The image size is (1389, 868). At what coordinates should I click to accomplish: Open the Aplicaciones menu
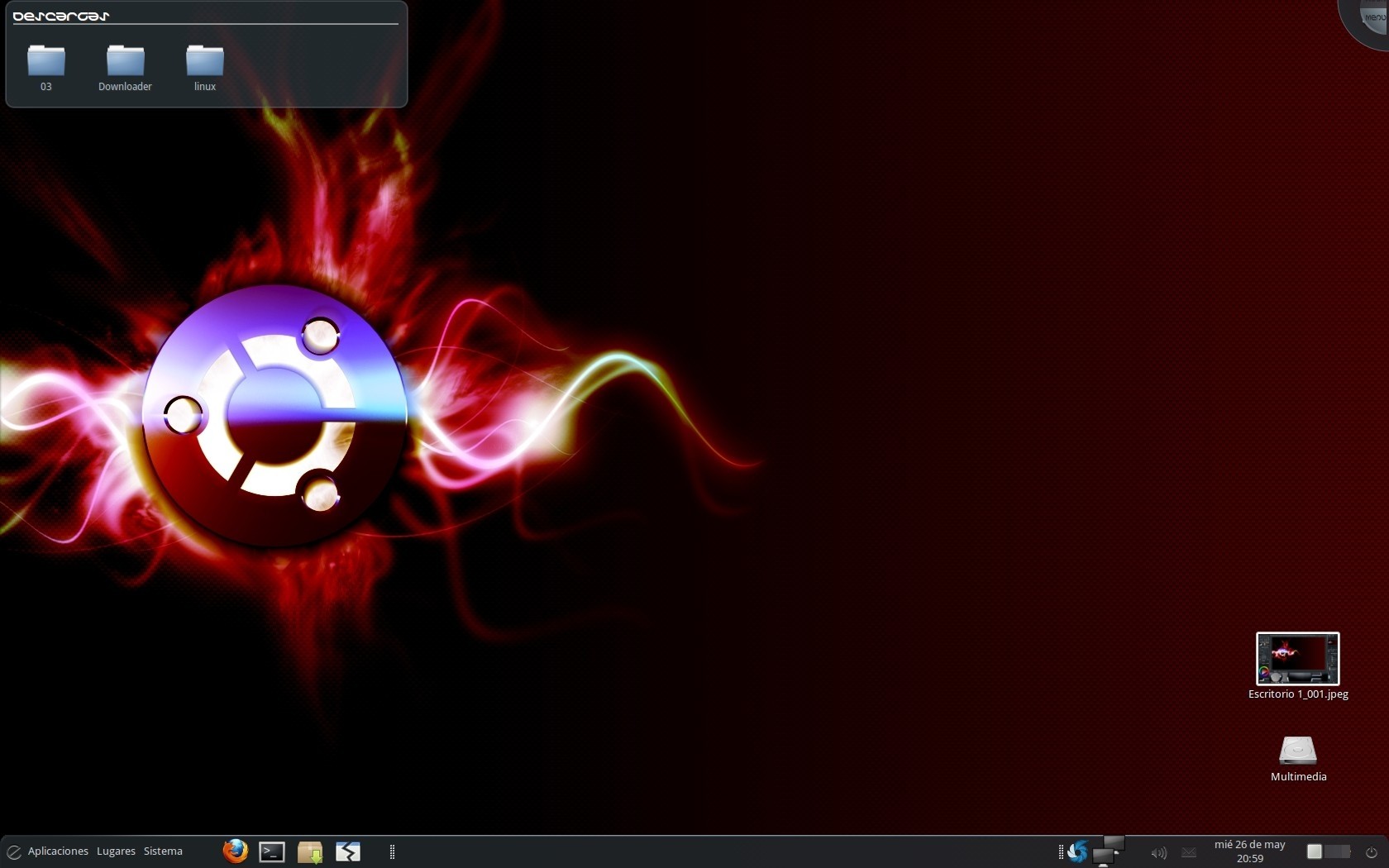tap(58, 851)
